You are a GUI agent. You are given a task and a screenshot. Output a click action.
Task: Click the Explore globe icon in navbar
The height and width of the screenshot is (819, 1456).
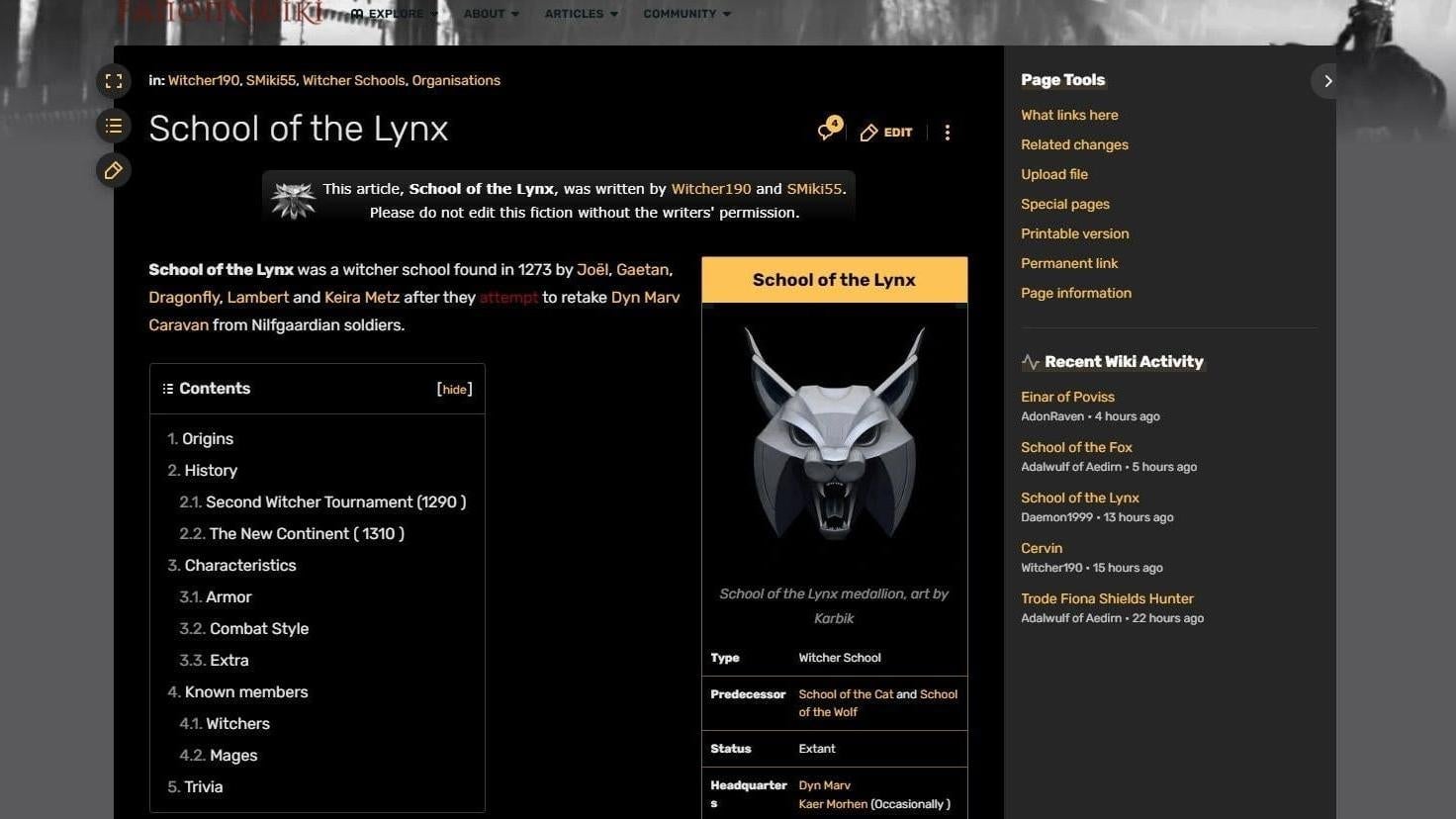coord(355,14)
